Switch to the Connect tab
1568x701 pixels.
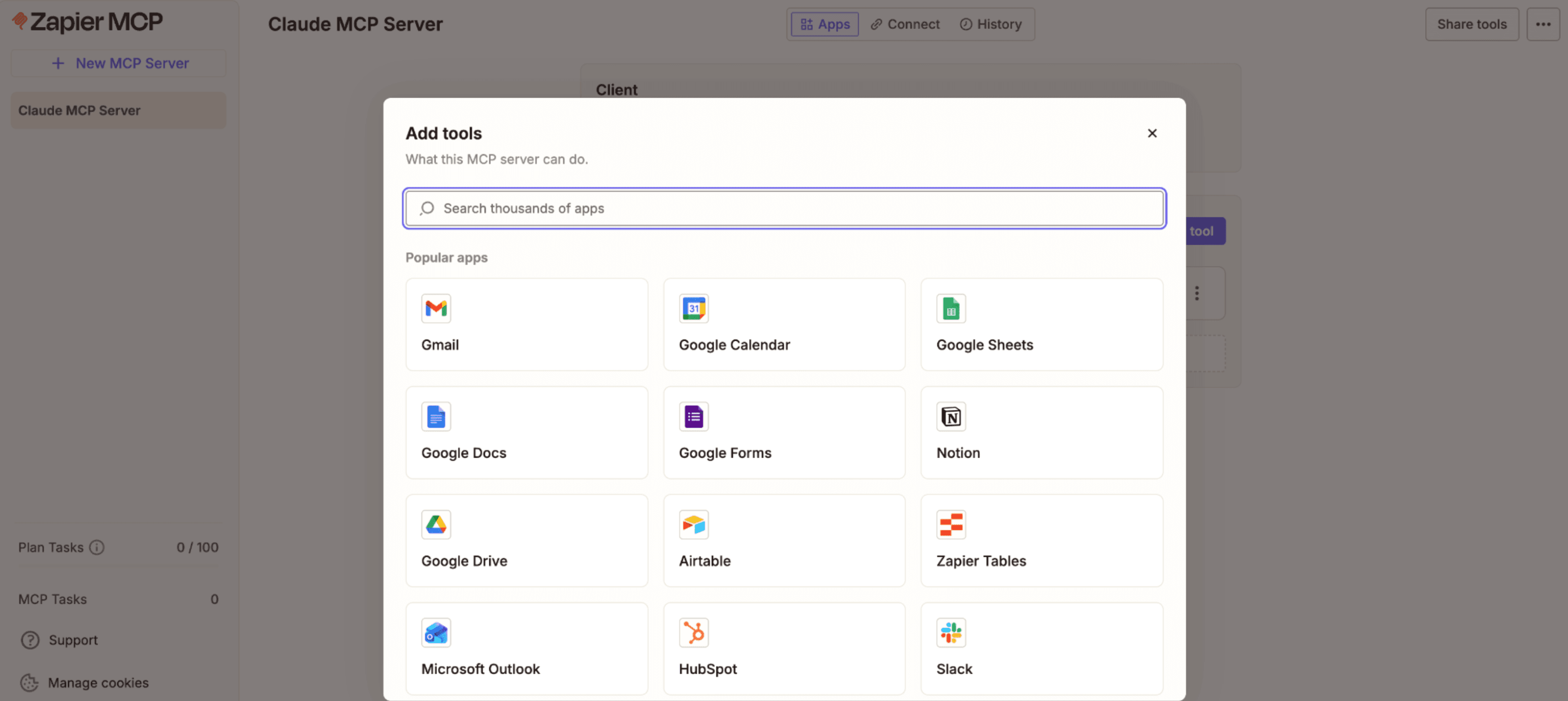click(905, 24)
